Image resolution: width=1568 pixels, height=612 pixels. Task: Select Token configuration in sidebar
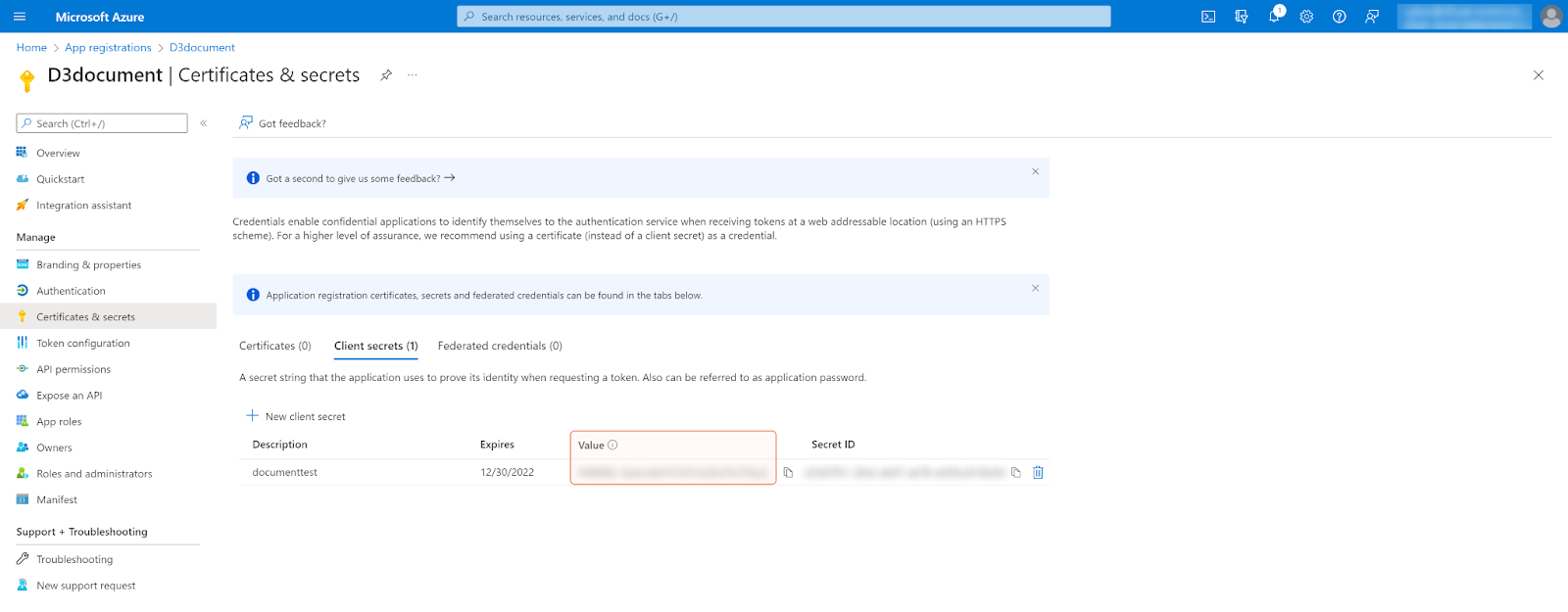82,343
